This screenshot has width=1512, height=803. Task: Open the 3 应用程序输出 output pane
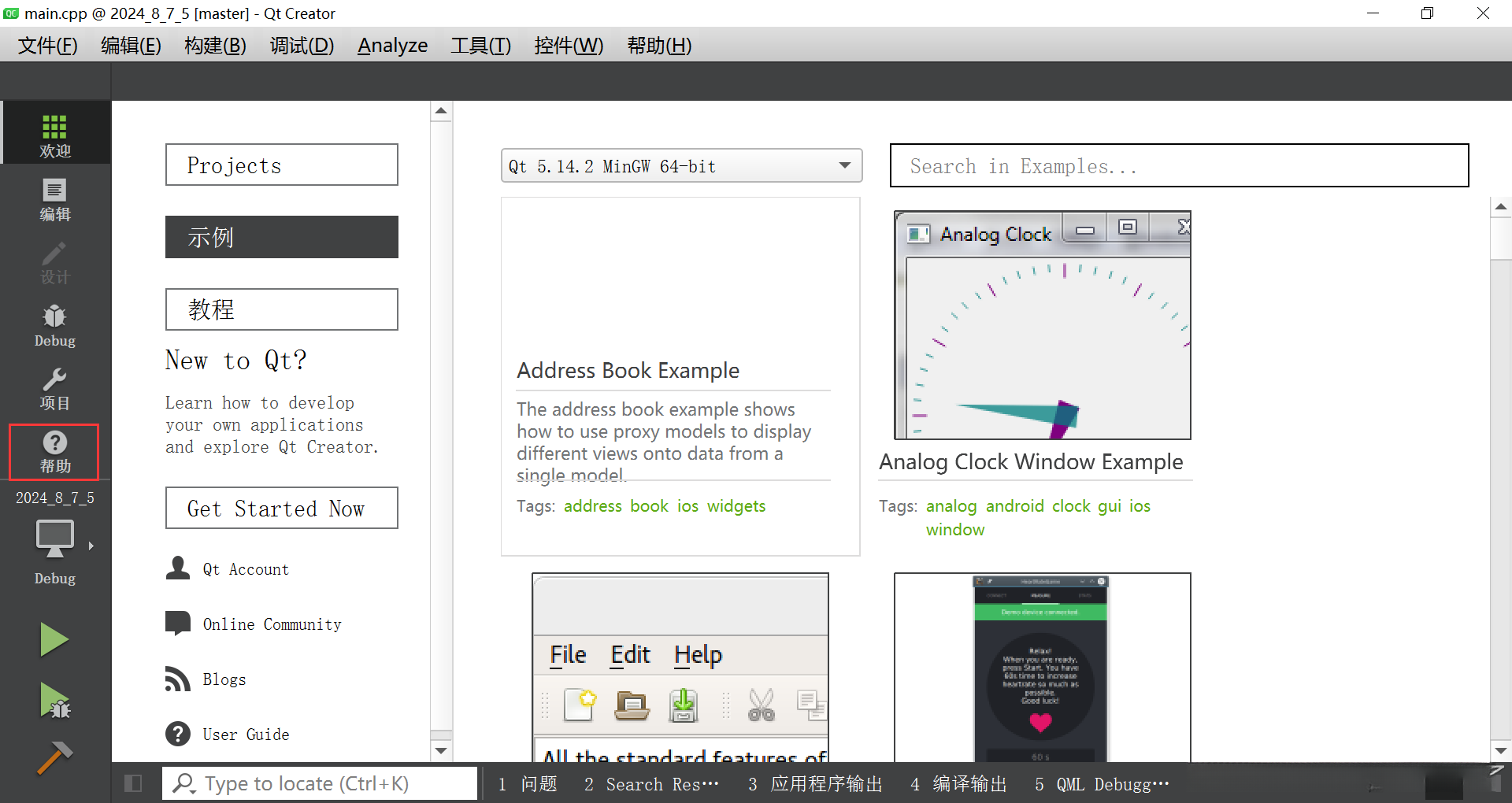tap(816, 784)
